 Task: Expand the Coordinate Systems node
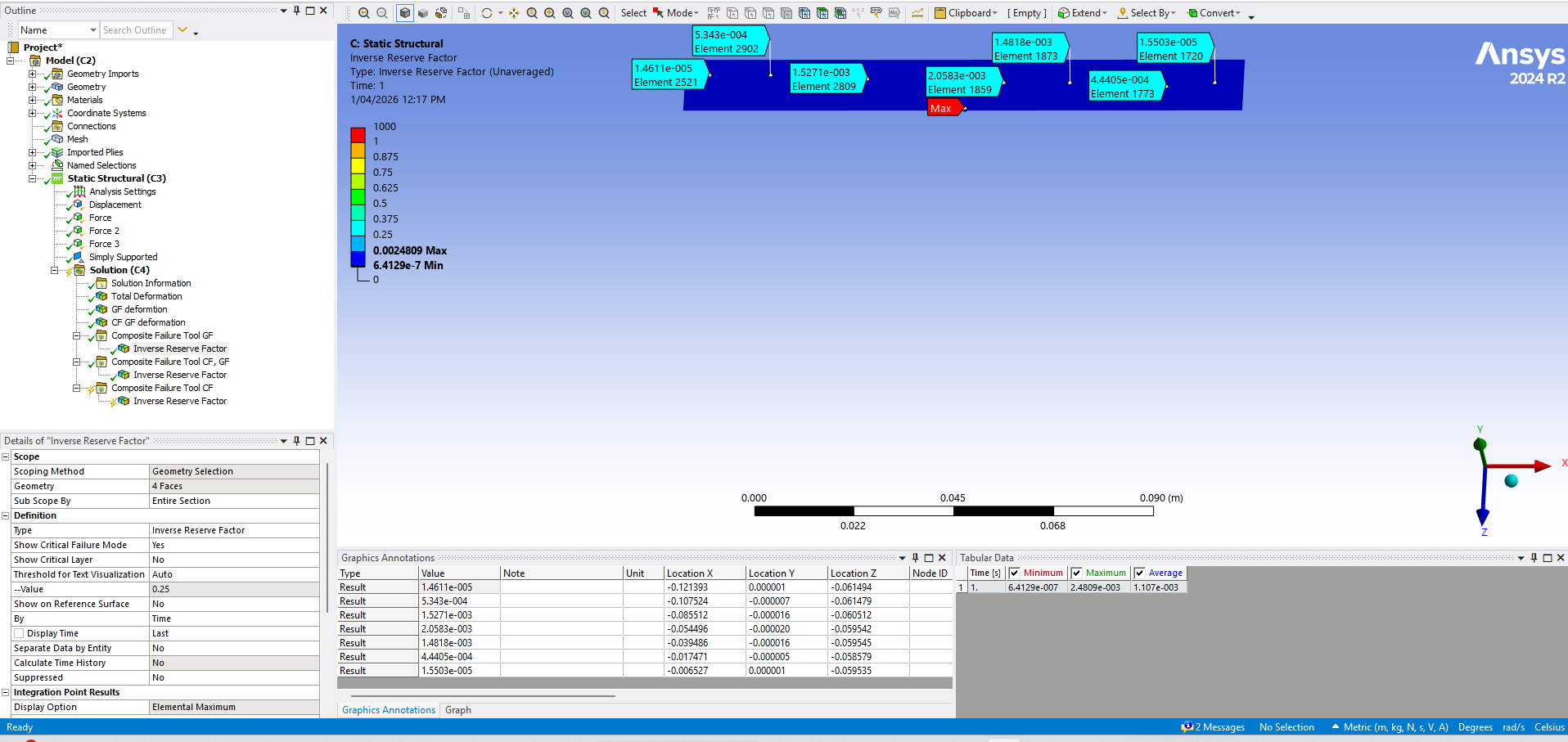33,113
